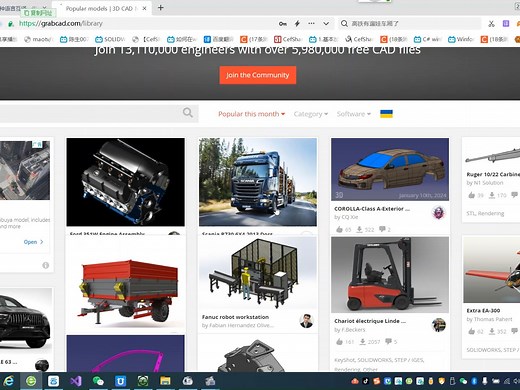Screen dimensions: 520x390
Task: Open the avatar on Fanuc robot workstation card
Action: click(x=306, y=321)
